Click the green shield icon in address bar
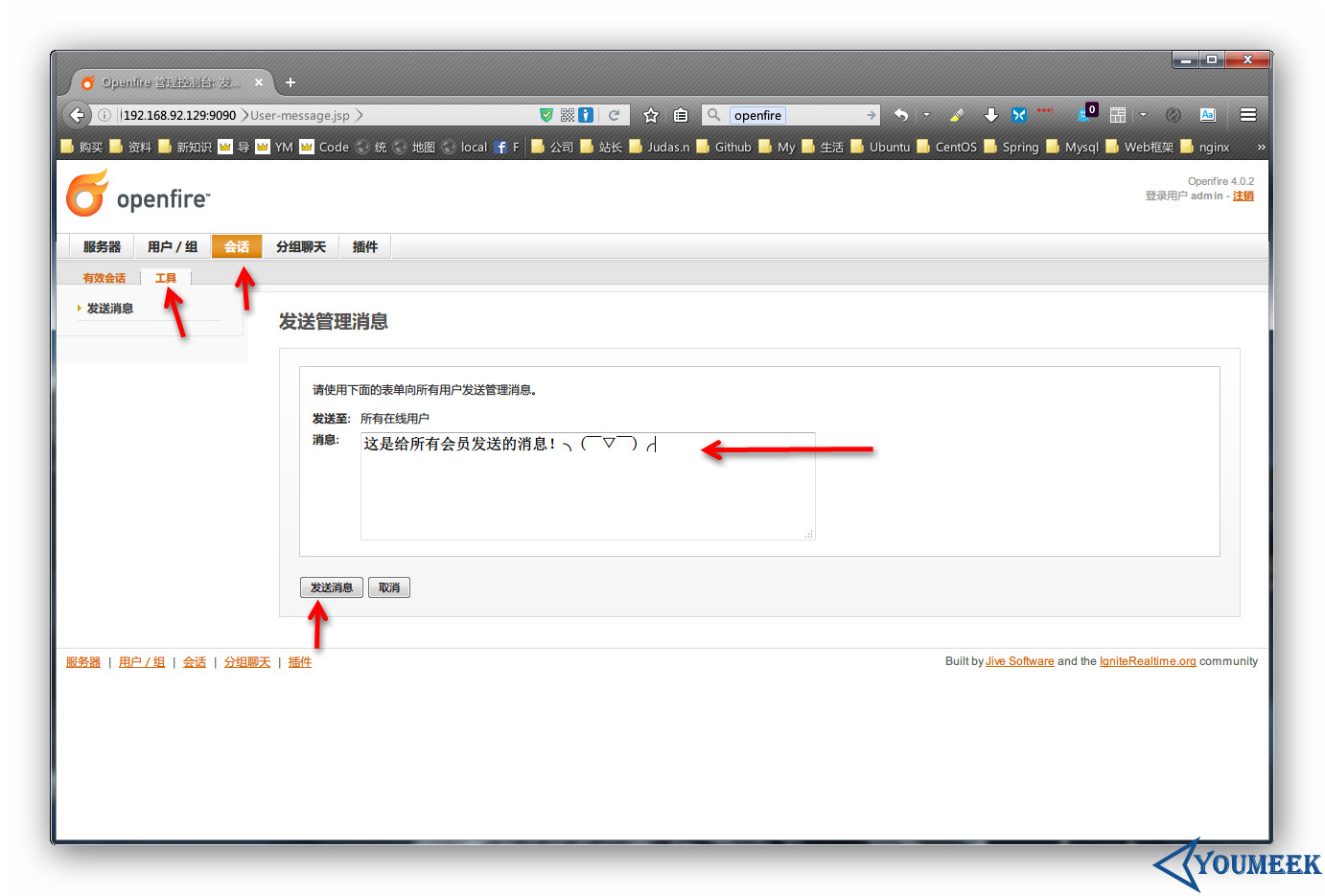This screenshot has height=896, width=1325. point(546,115)
